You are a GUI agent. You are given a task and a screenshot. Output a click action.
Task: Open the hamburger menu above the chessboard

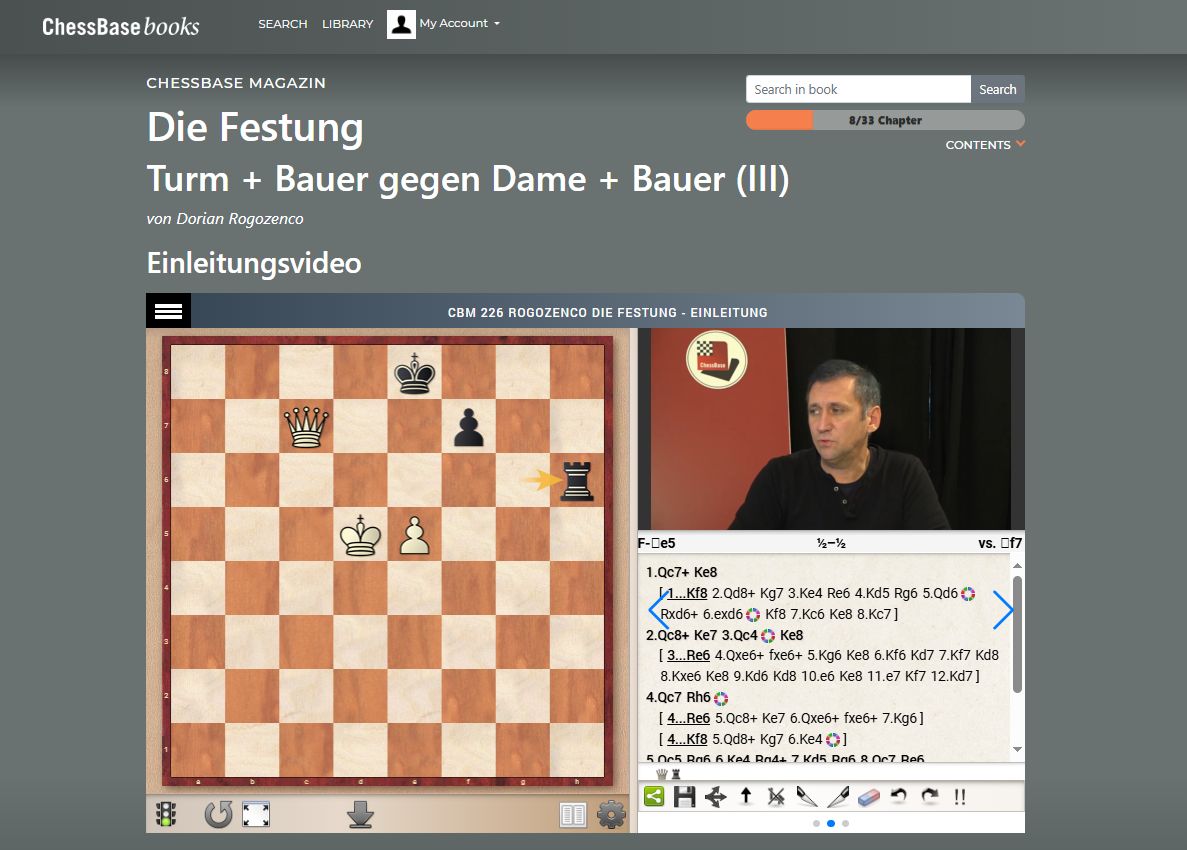[168, 311]
